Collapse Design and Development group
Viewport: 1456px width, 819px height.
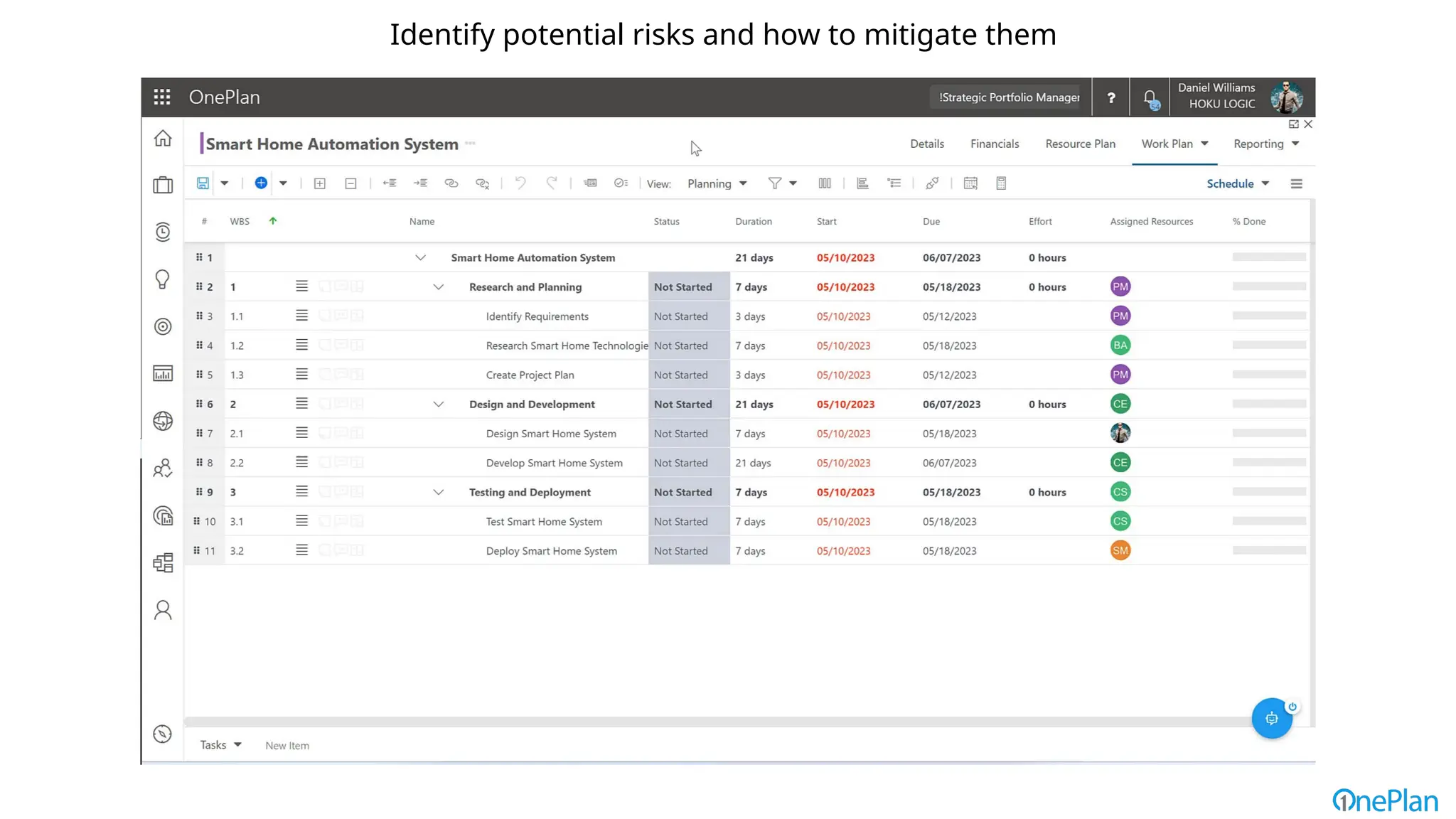pos(439,405)
